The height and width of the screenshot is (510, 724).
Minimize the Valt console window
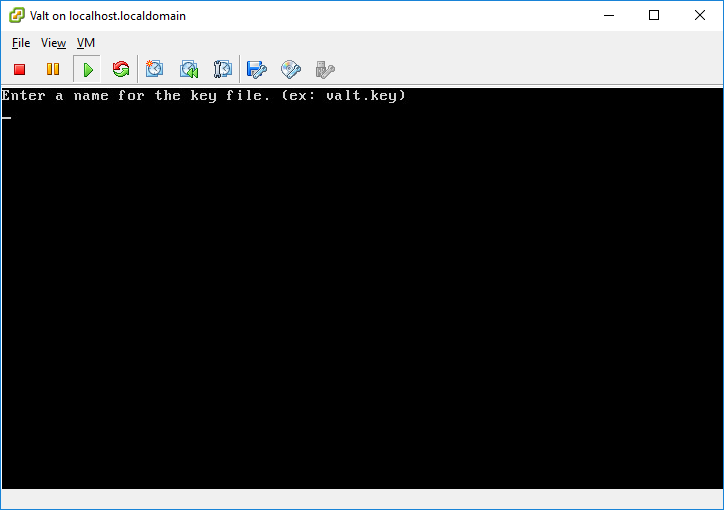coord(609,15)
